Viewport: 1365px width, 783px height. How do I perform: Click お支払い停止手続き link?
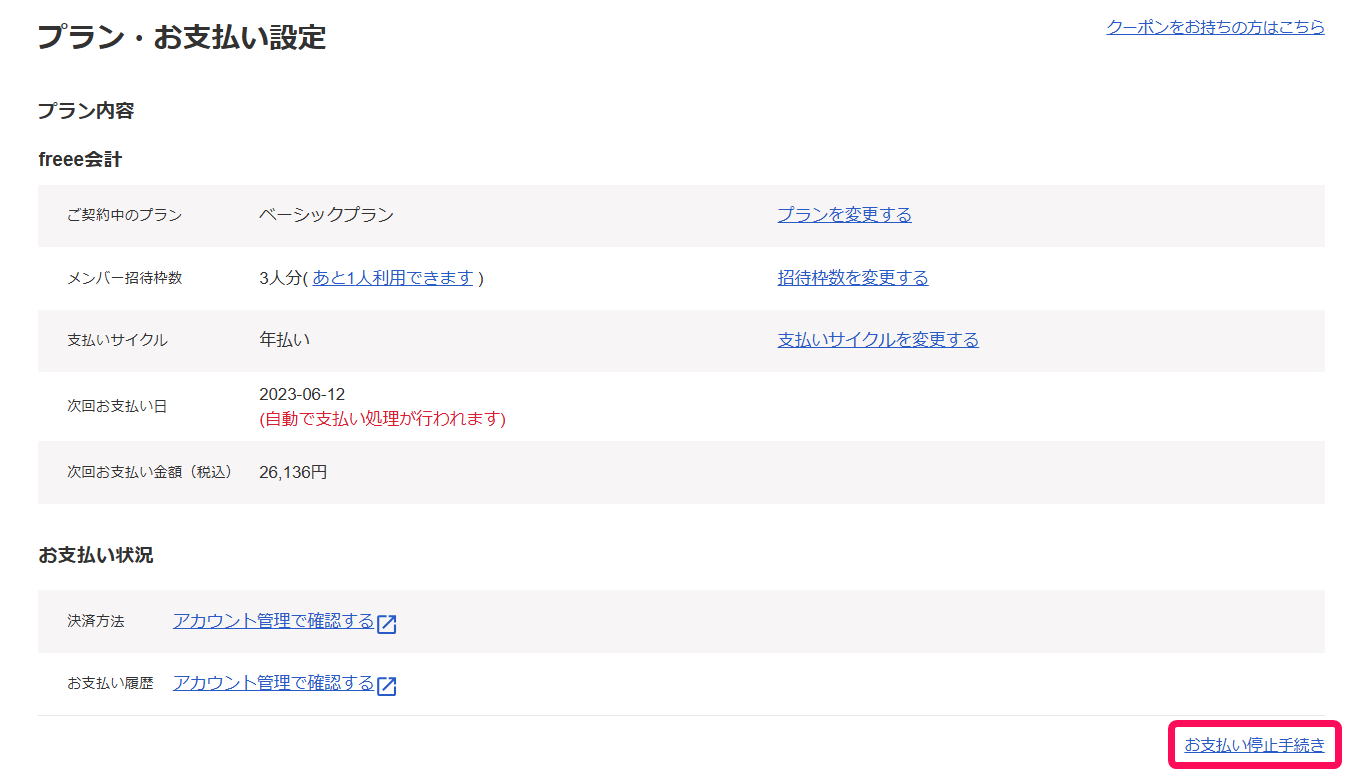[x=1254, y=745]
